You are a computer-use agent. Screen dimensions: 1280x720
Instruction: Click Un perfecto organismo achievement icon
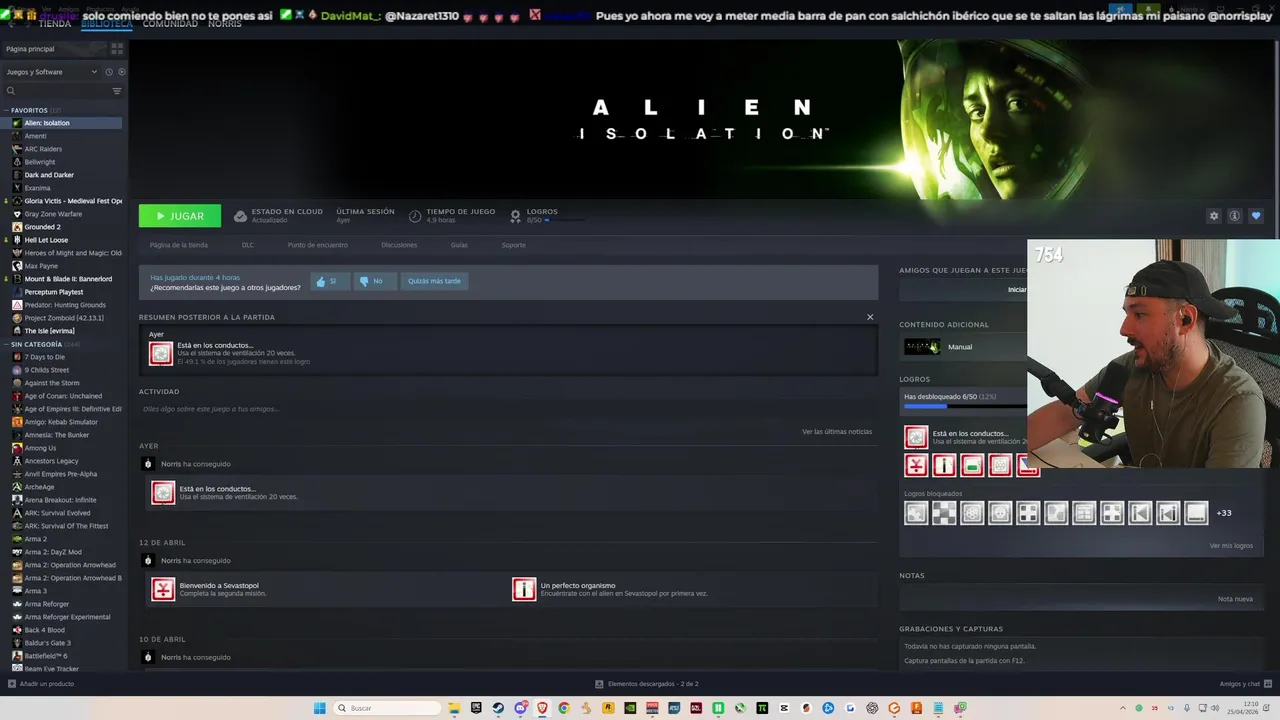click(524, 590)
